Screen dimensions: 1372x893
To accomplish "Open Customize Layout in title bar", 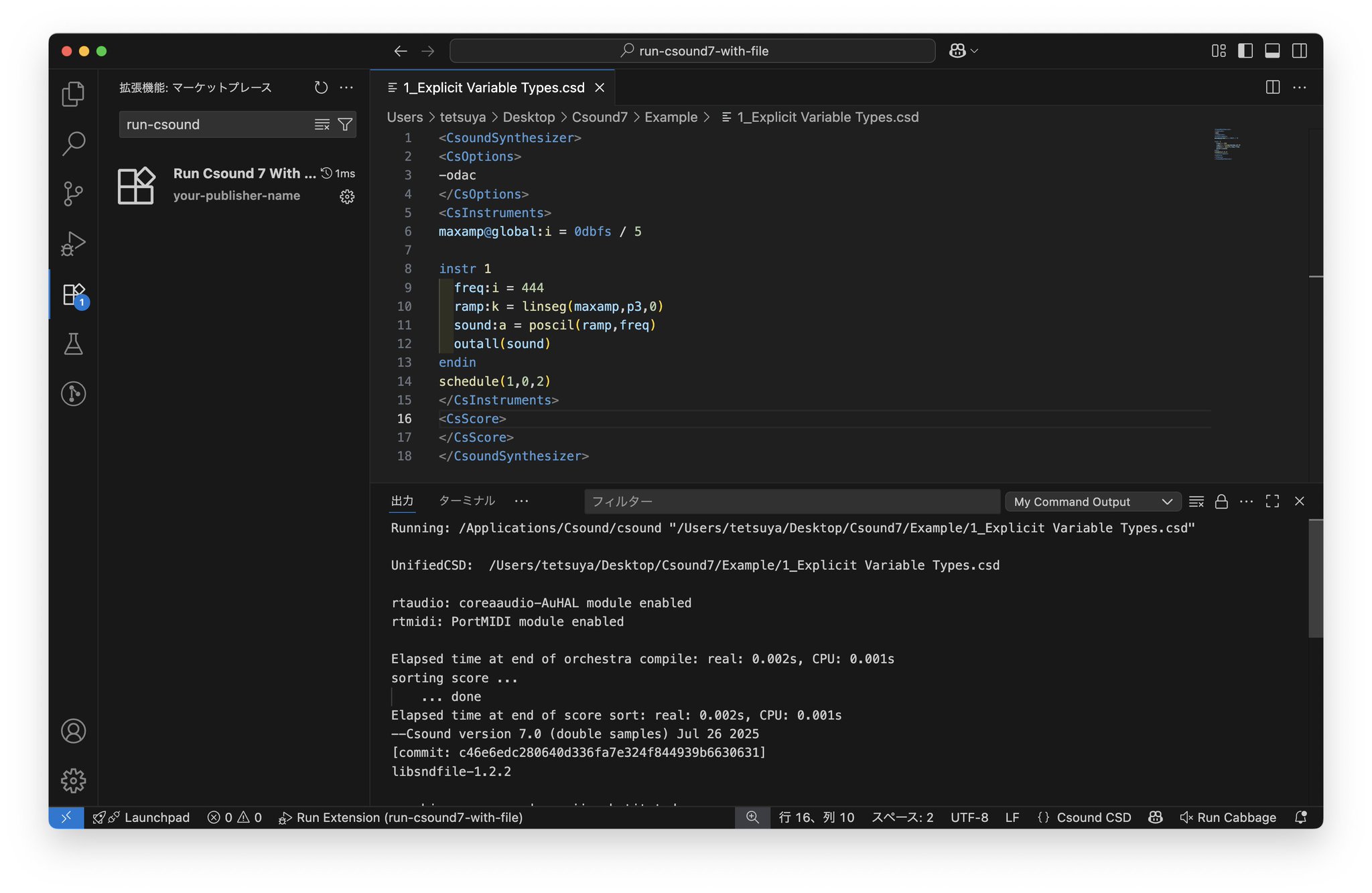I will pos(1219,51).
